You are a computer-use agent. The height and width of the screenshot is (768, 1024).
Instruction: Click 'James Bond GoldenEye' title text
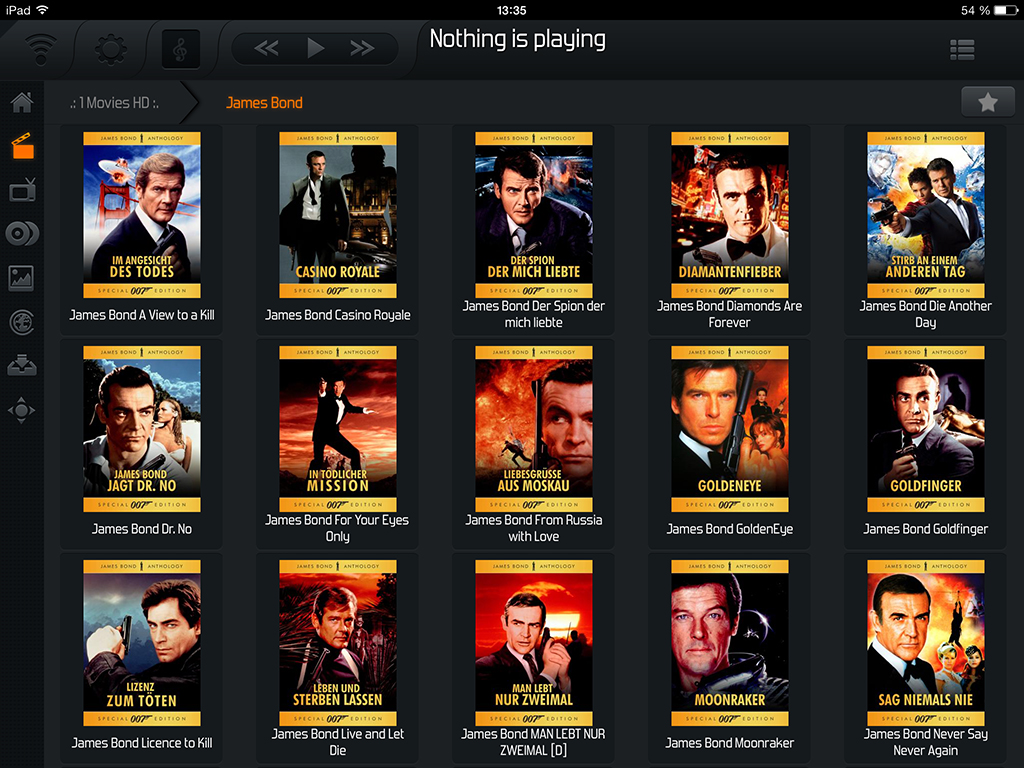[729, 529]
